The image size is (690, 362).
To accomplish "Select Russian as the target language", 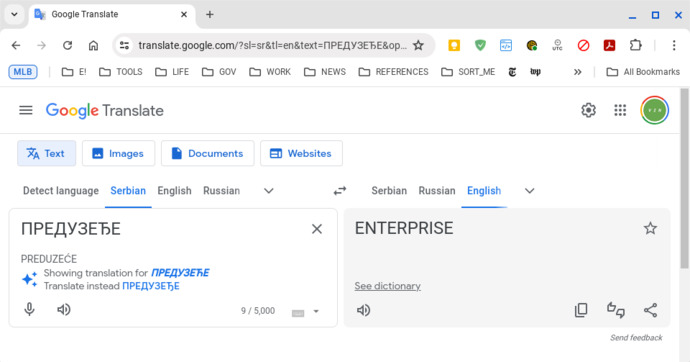I will [x=437, y=190].
